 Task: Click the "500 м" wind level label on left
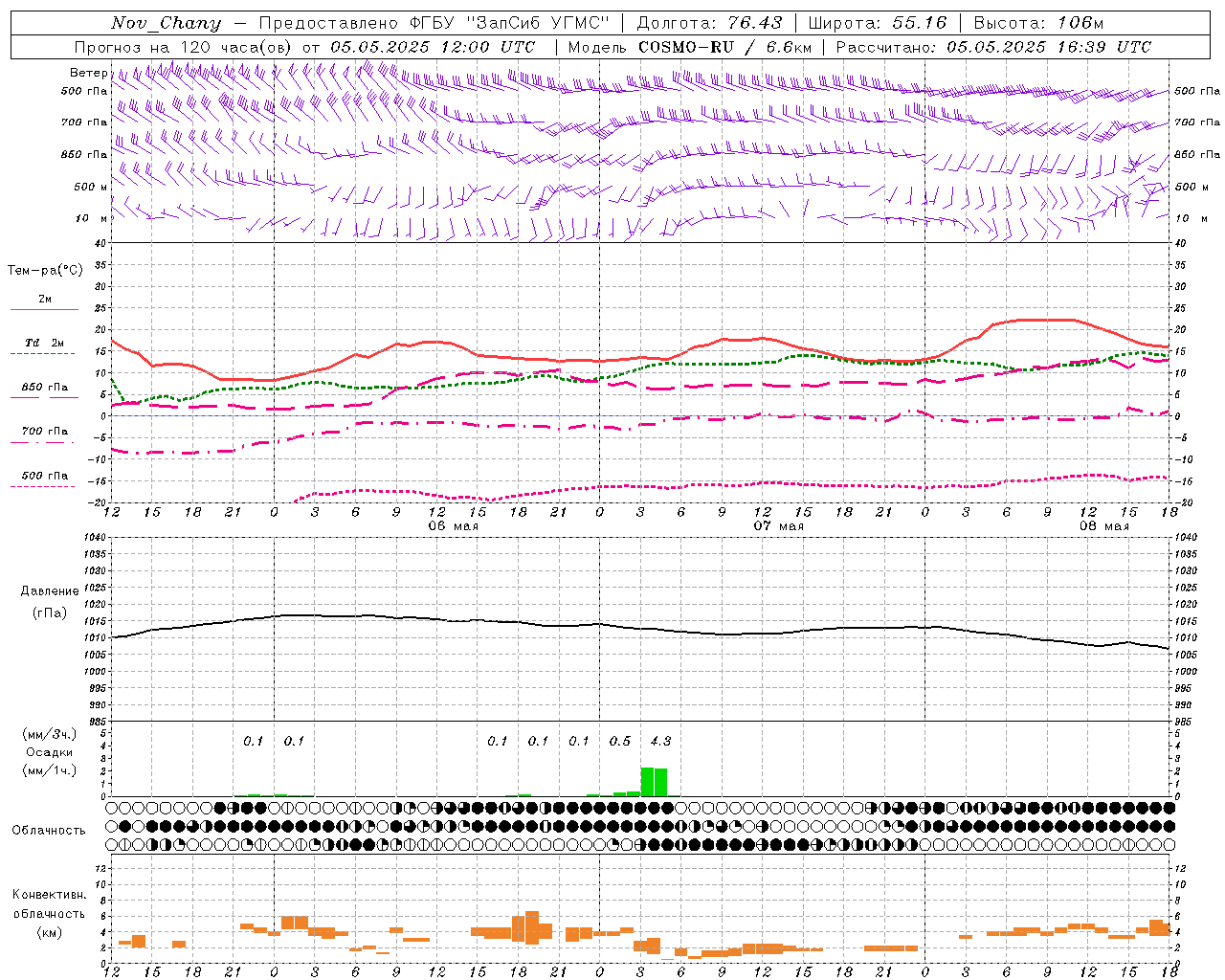91,187
